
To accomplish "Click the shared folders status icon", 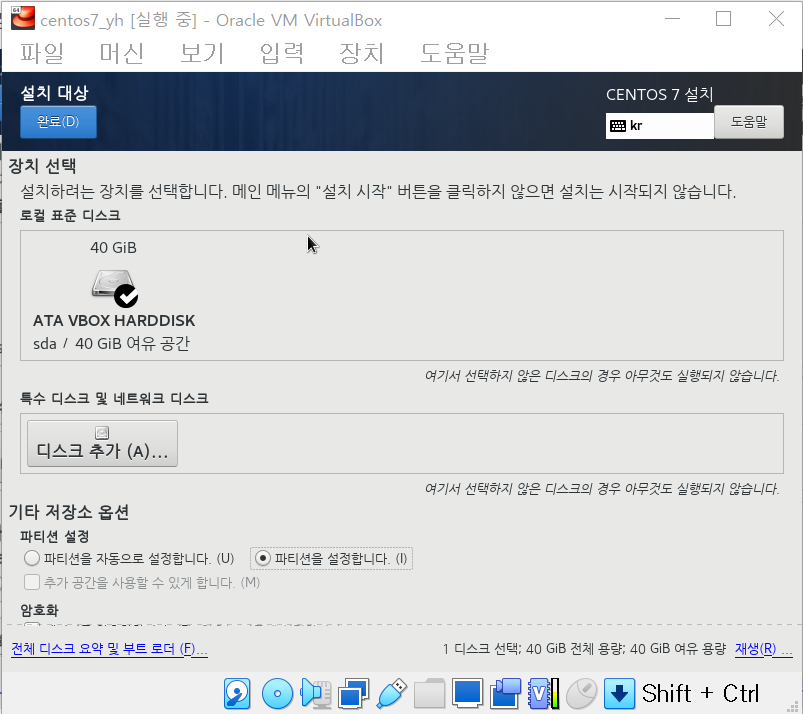I will [x=429, y=694].
